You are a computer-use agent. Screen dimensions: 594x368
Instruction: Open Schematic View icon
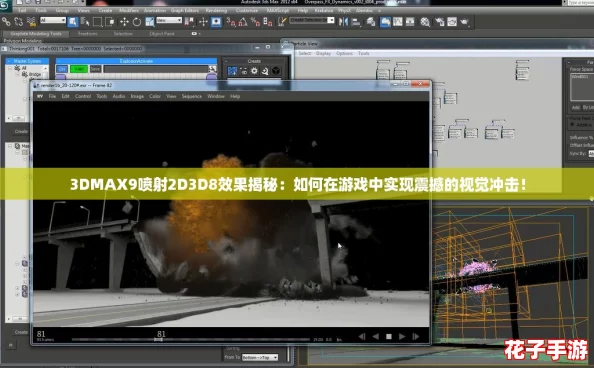point(410,22)
